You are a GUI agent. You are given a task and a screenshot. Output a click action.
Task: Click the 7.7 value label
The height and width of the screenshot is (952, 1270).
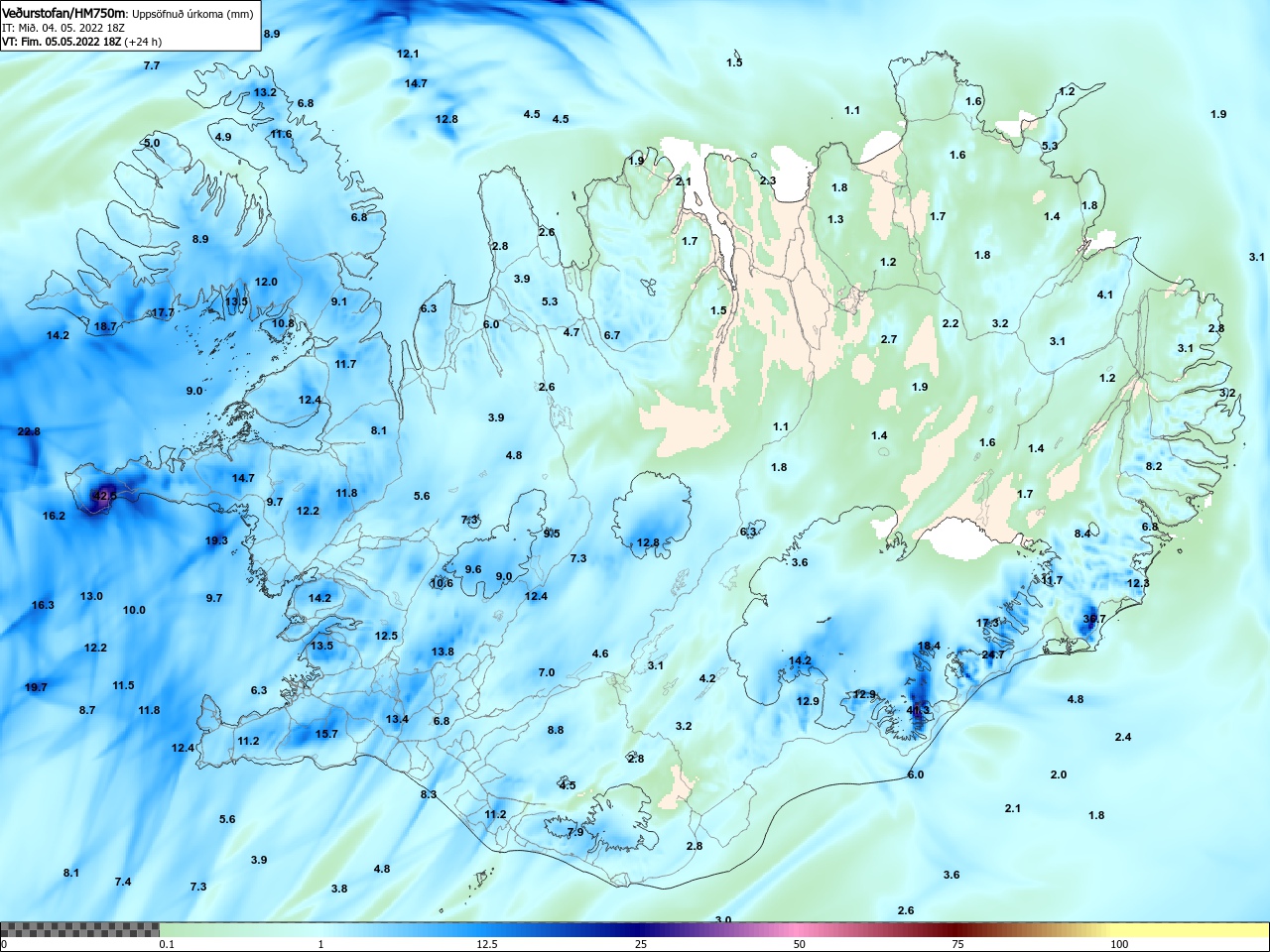152,65
